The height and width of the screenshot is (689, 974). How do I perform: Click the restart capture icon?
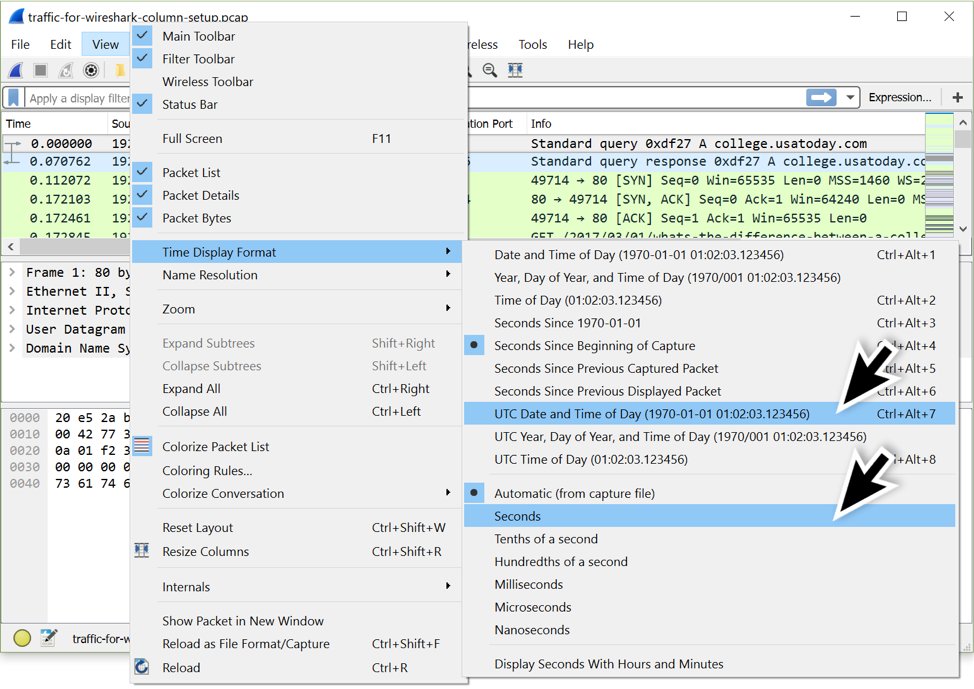coord(66,70)
